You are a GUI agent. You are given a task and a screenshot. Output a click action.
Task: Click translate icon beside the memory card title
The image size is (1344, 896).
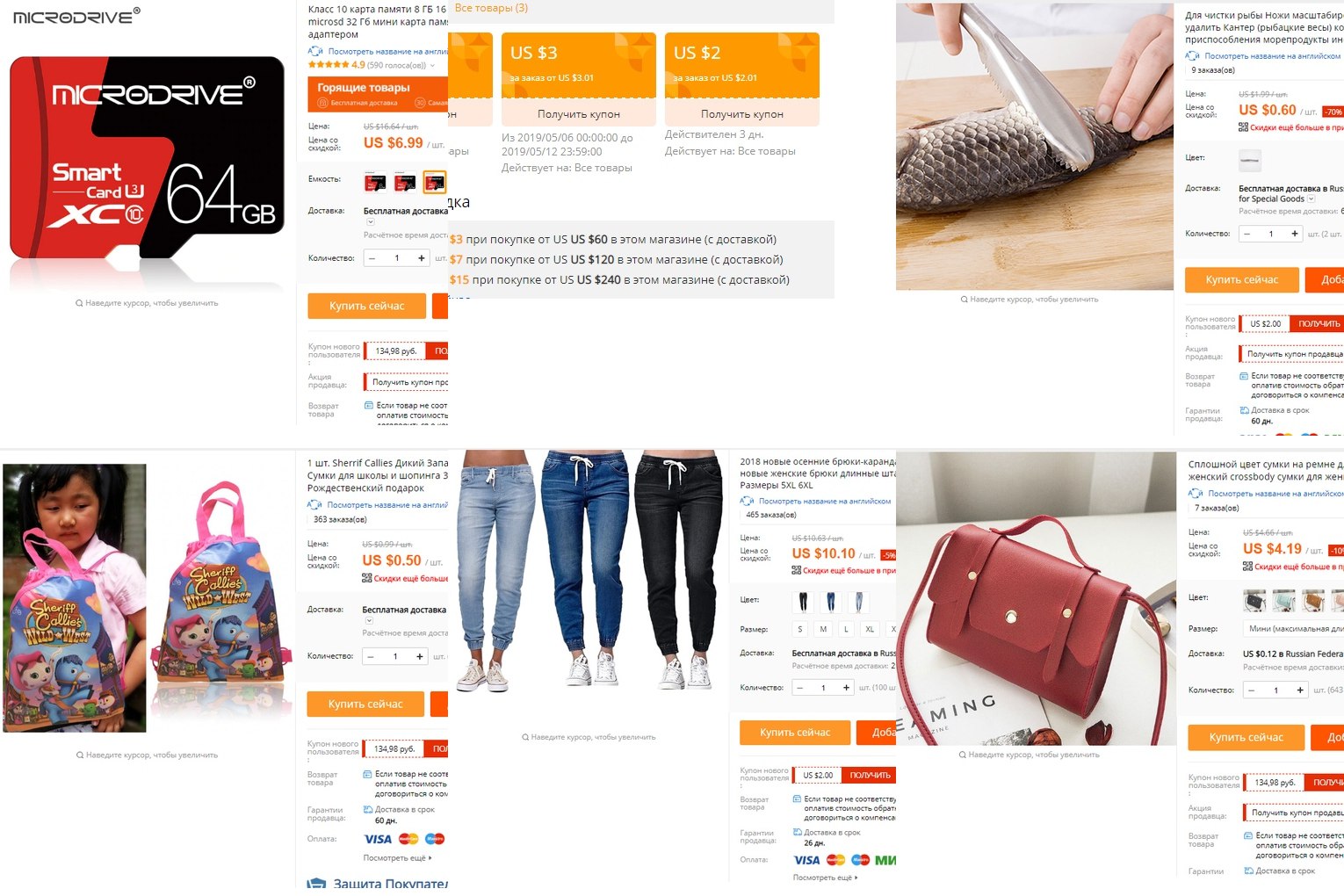[x=315, y=52]
